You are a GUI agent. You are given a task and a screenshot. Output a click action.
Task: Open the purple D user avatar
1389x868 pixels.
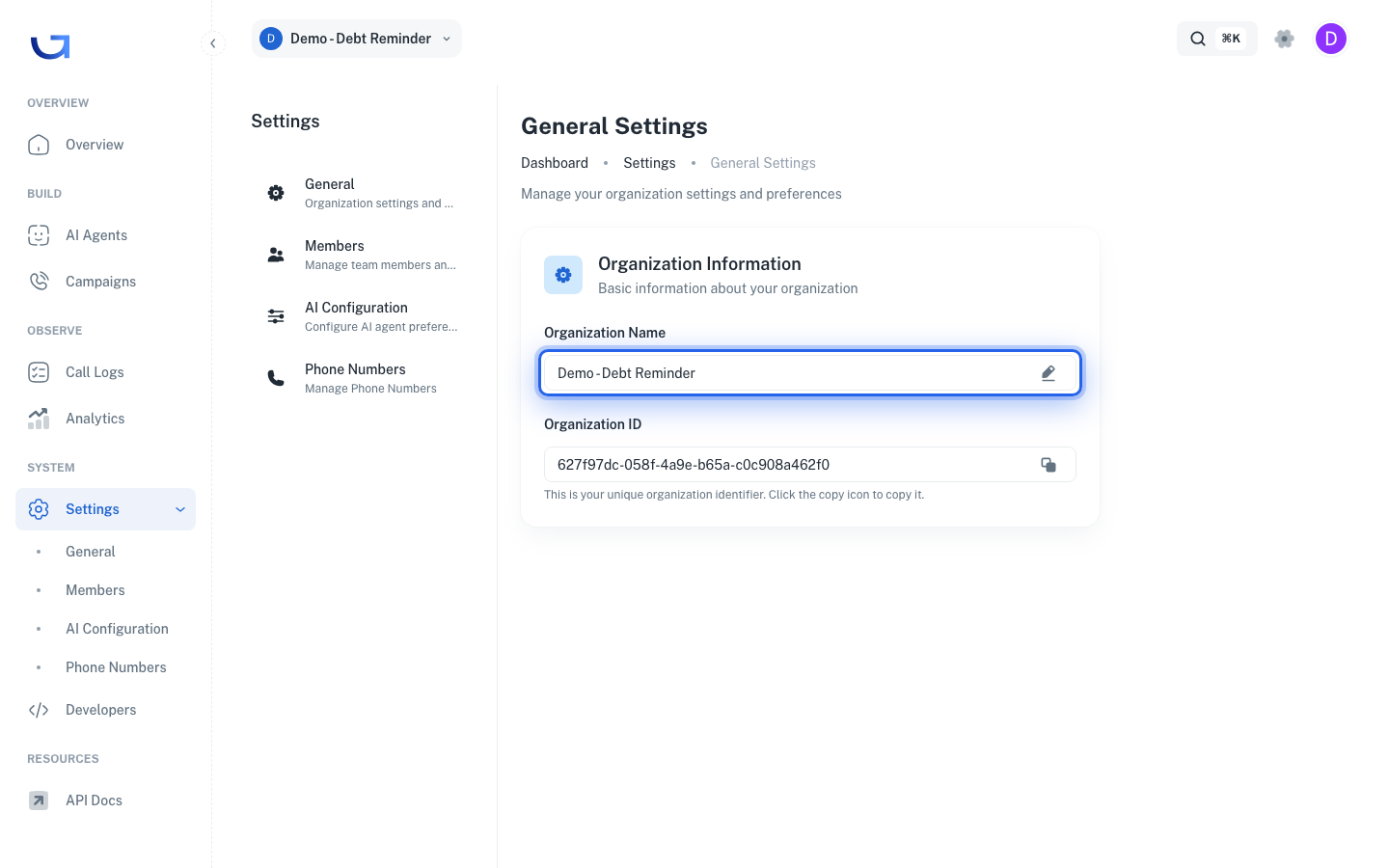tap(1331, 39)
